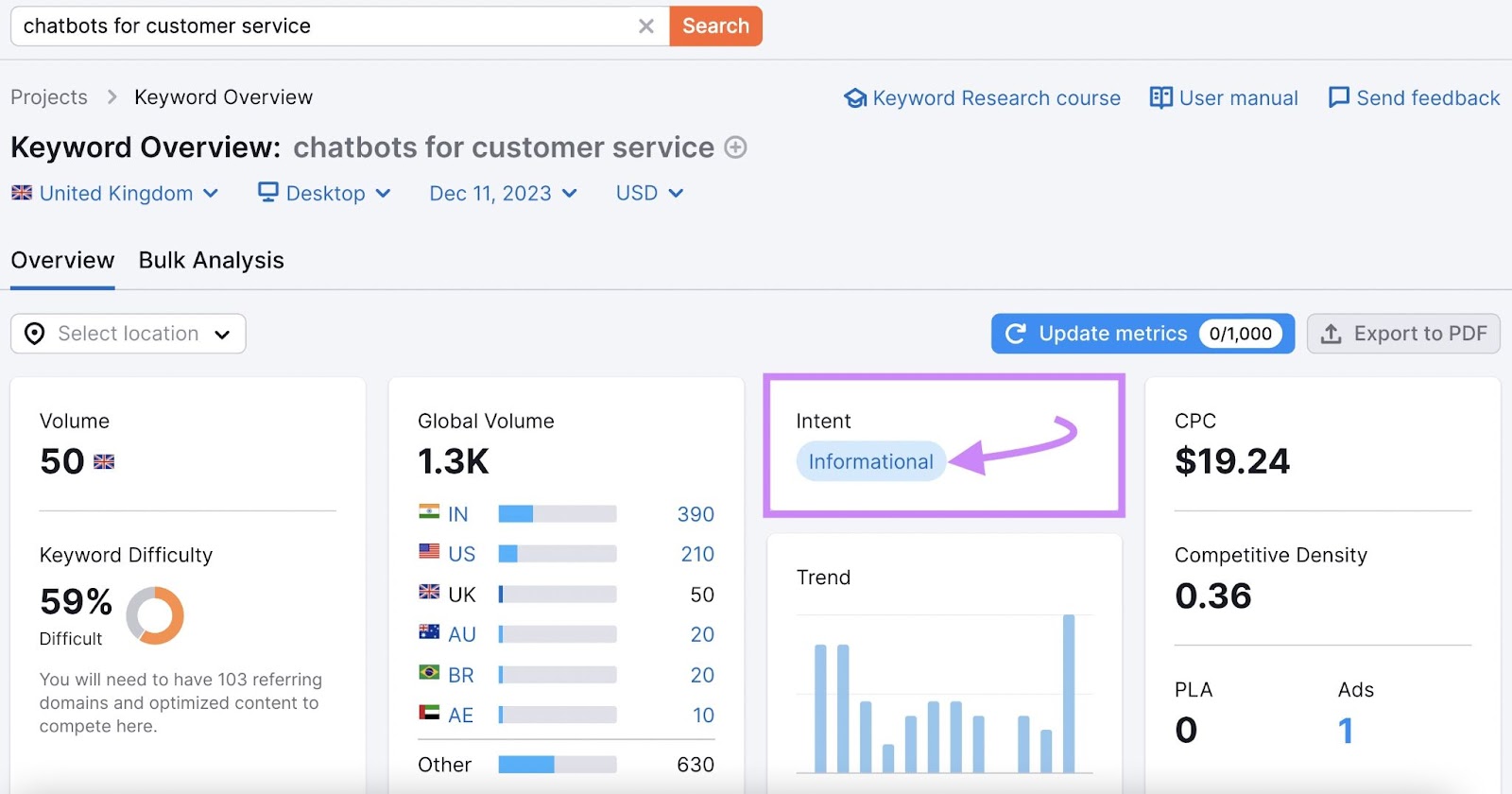Open the Select location dropdown
The height and width of the screenshot is (794, 1512).
pyautogui.click(x=129, y=334)
